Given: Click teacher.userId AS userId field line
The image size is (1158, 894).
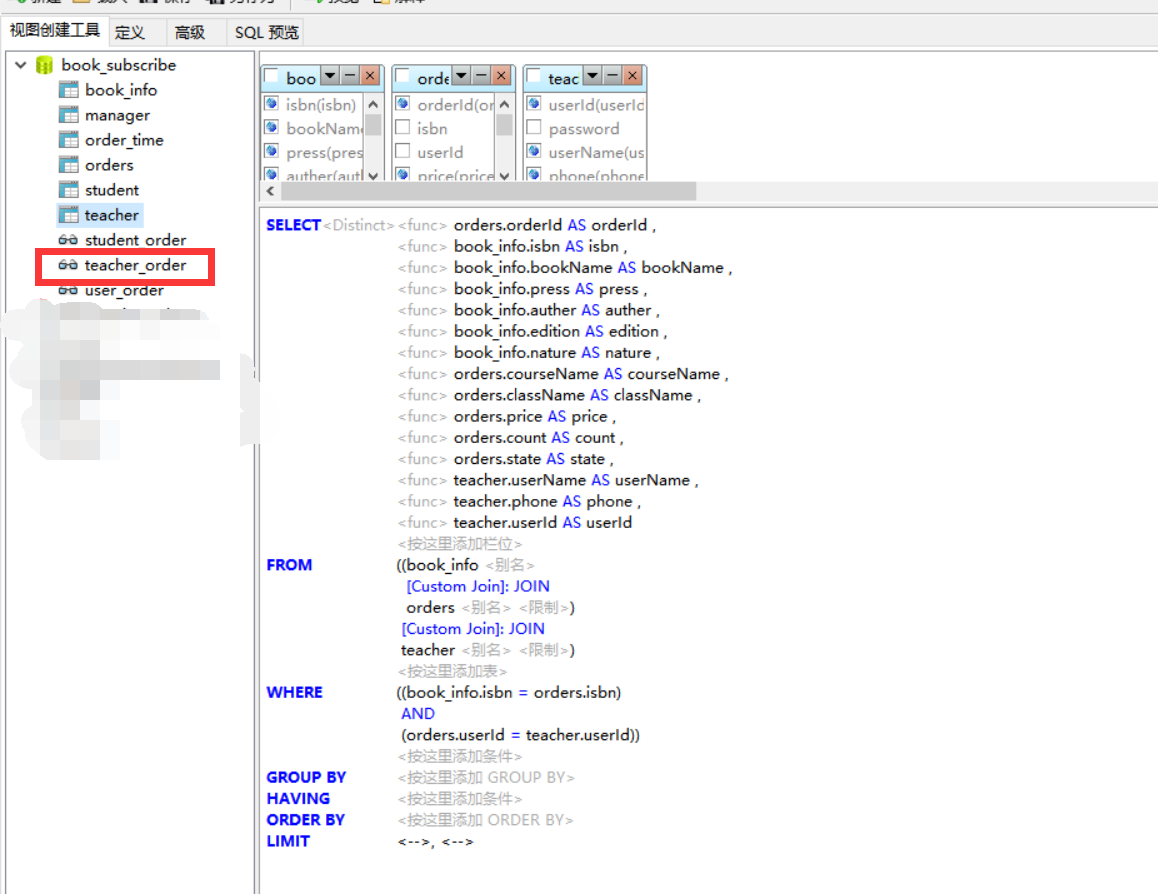Looking at the screenshot, I should coord(543,523).
